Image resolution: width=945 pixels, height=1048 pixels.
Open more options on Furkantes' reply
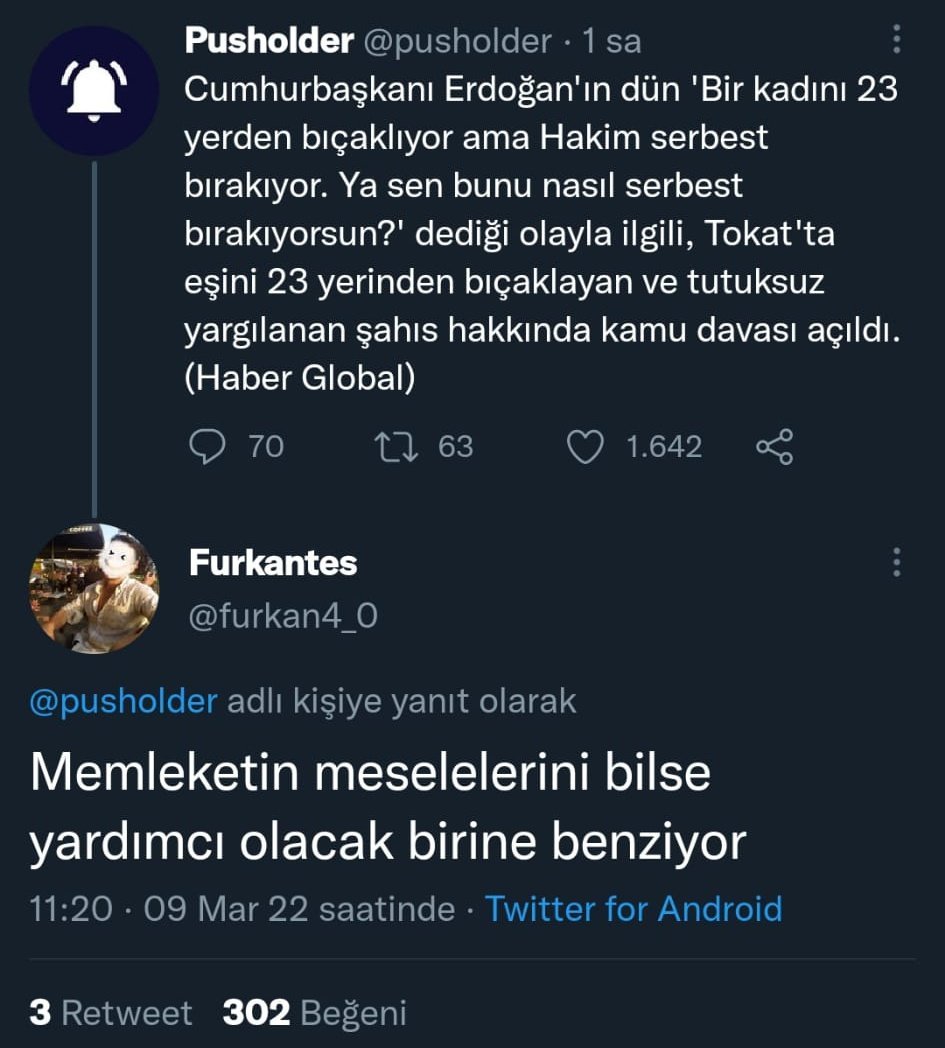tap(896, 562)
